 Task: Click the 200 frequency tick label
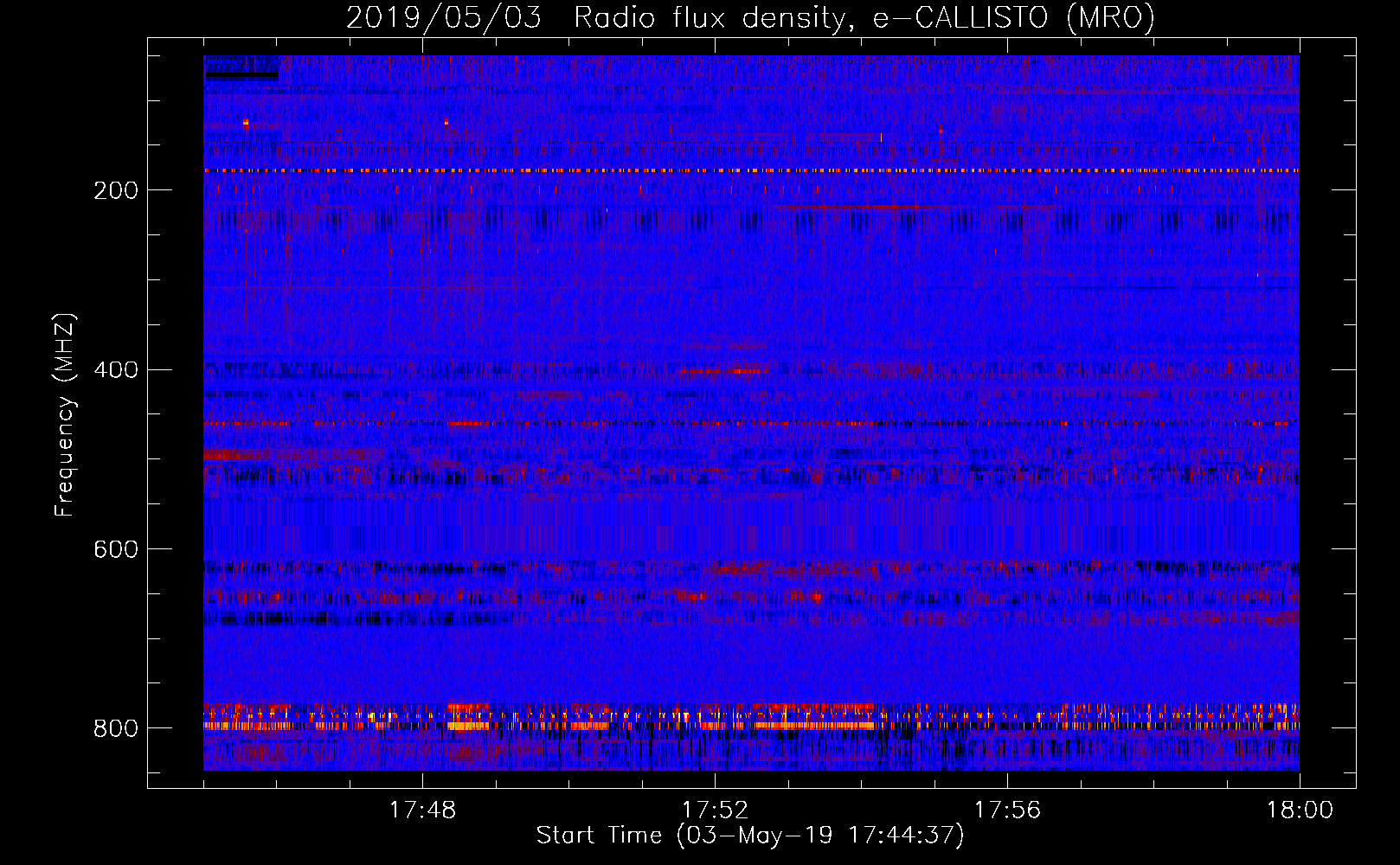(116, 190)
